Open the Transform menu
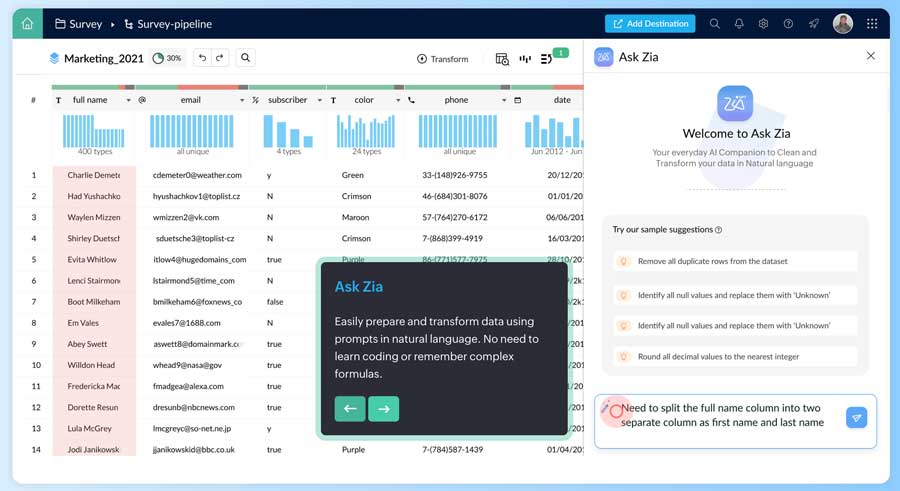Viewport: 900px width, 491px height. coord(442,59)
